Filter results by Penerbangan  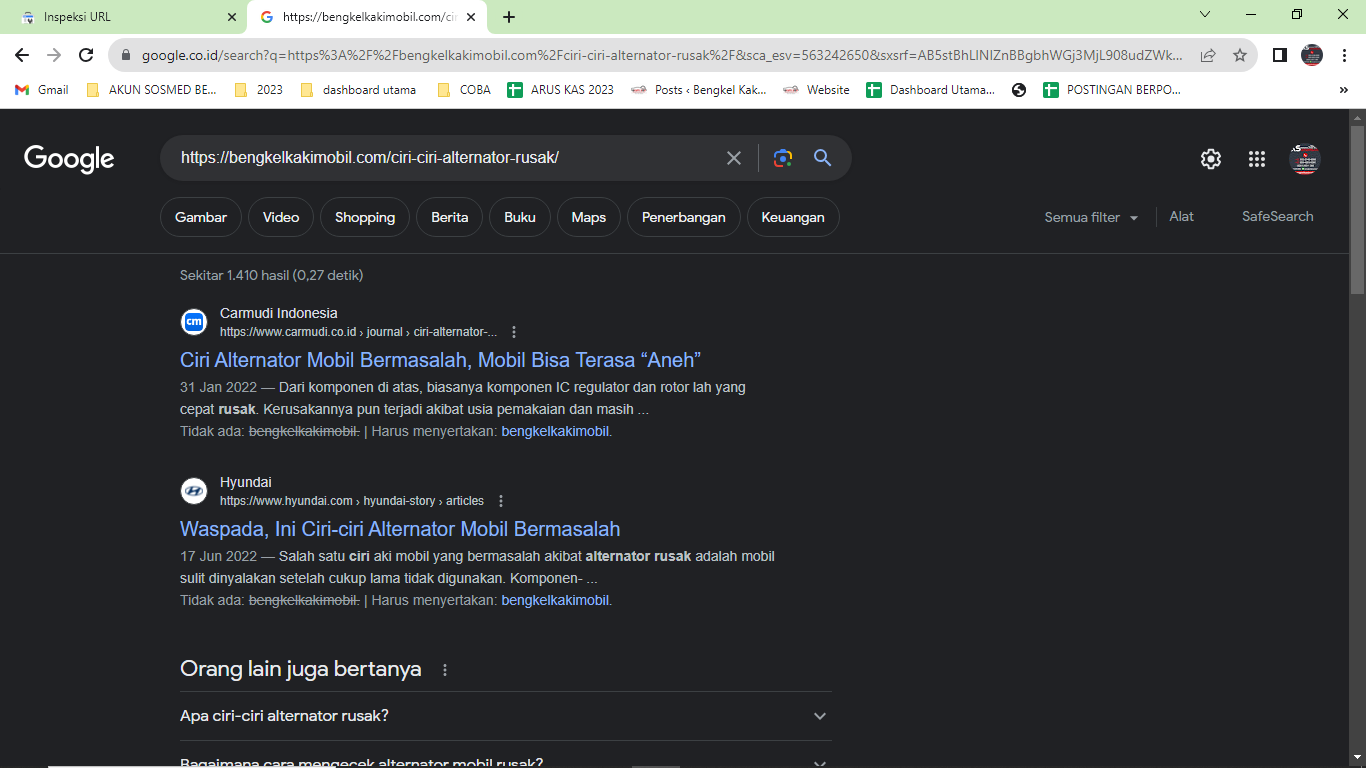pyautogui.click(x=684, y=217)
